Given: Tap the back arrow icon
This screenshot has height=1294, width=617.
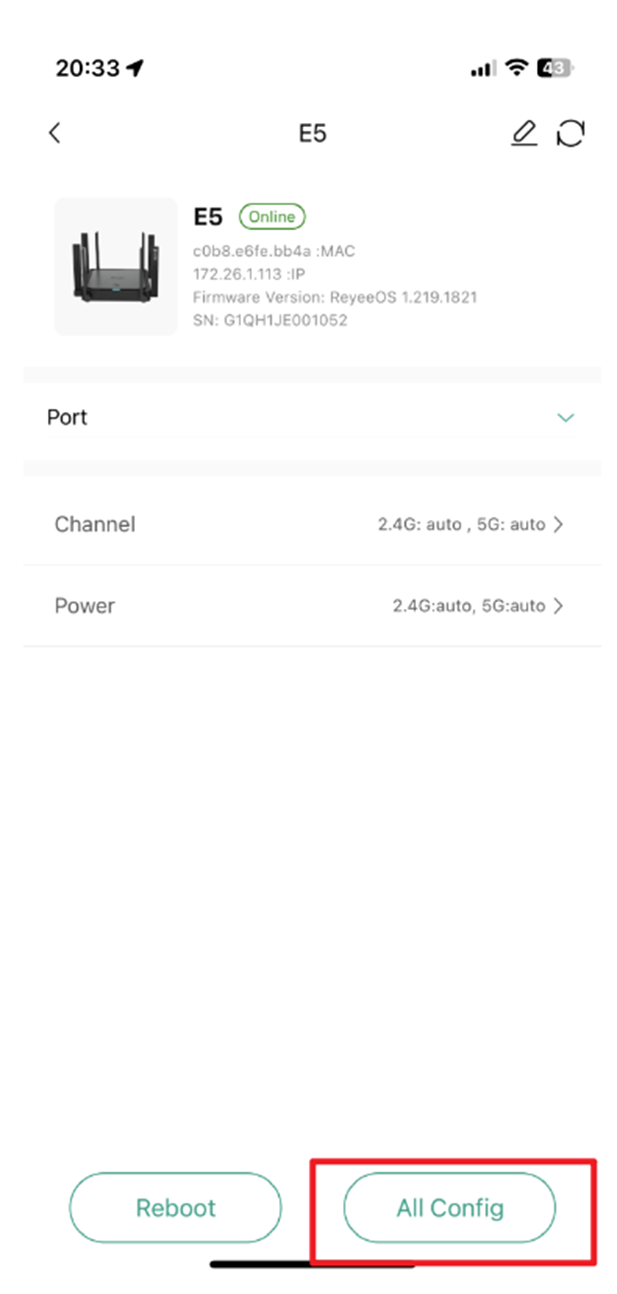Looking at the screenshot, I should [55, 133].
